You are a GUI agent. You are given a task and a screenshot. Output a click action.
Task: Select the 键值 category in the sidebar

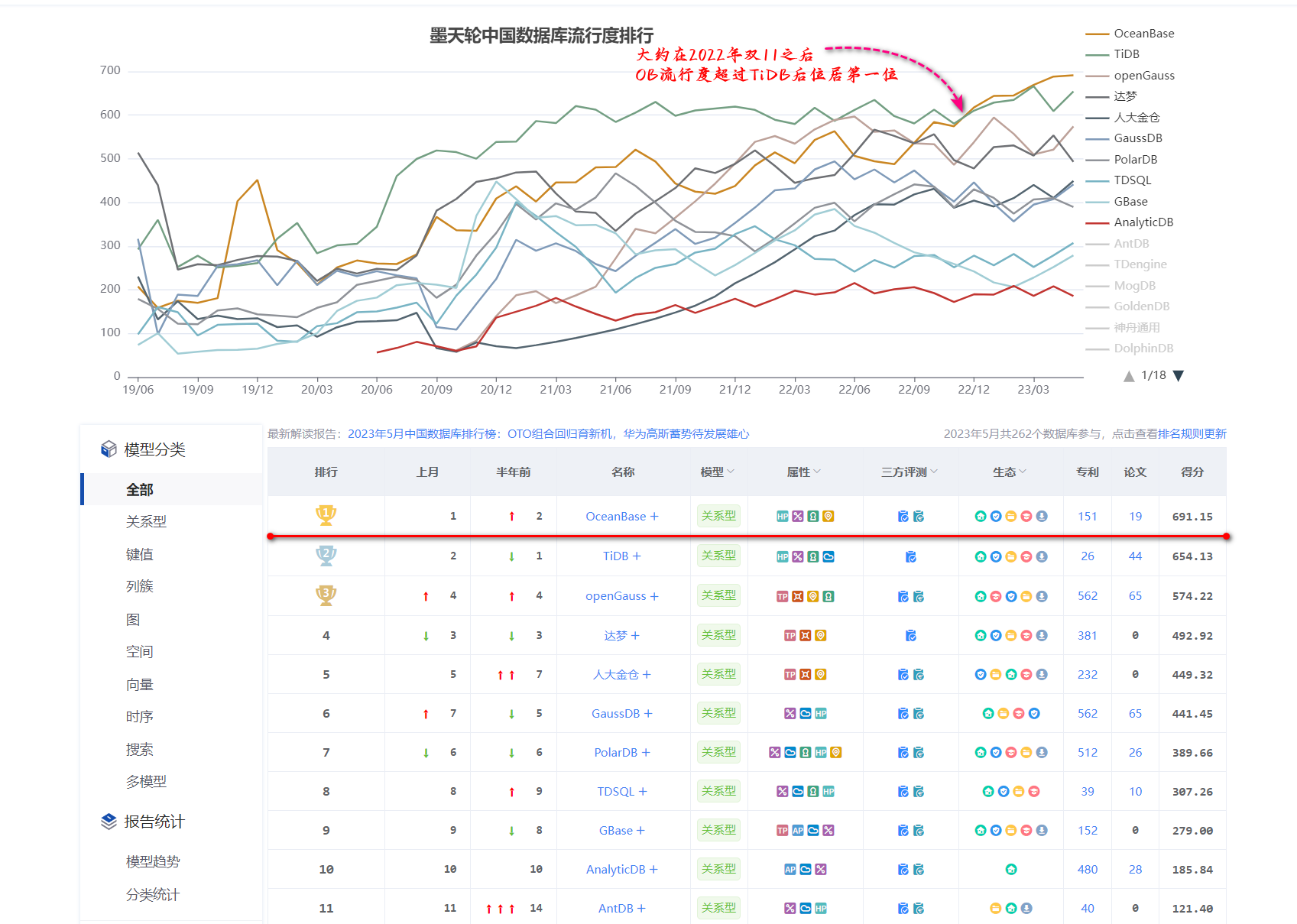pos(139,554)
